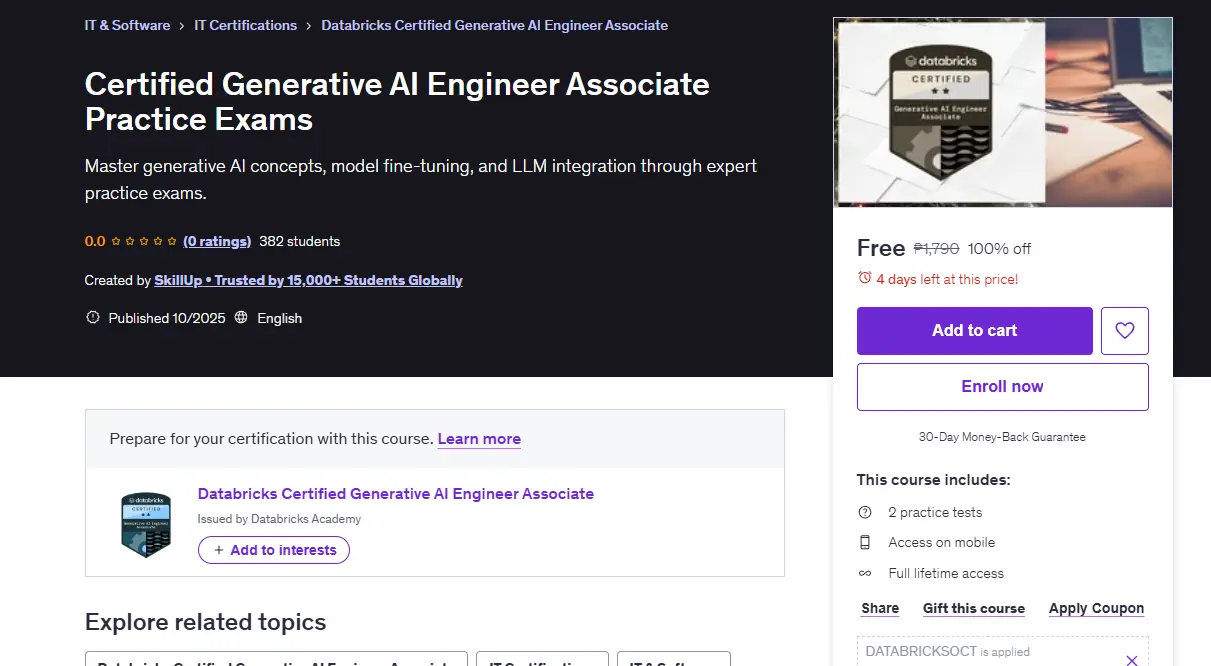
Task: Click Learn more certification link
Action: point(479,439)
